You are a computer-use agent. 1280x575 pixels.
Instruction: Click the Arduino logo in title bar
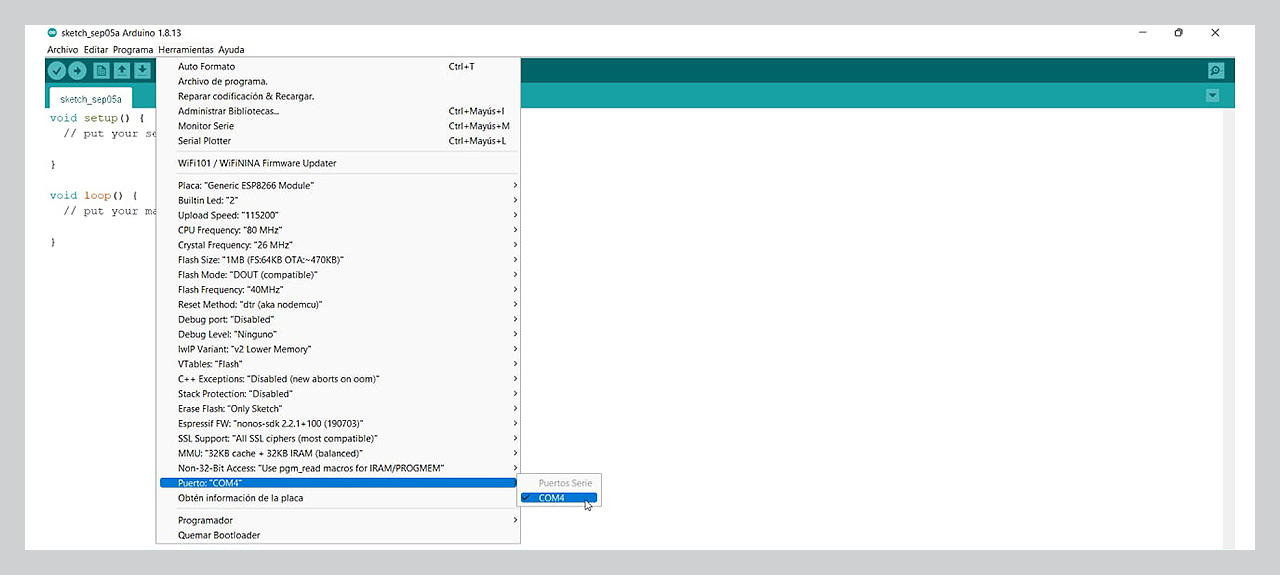[52, 33]
